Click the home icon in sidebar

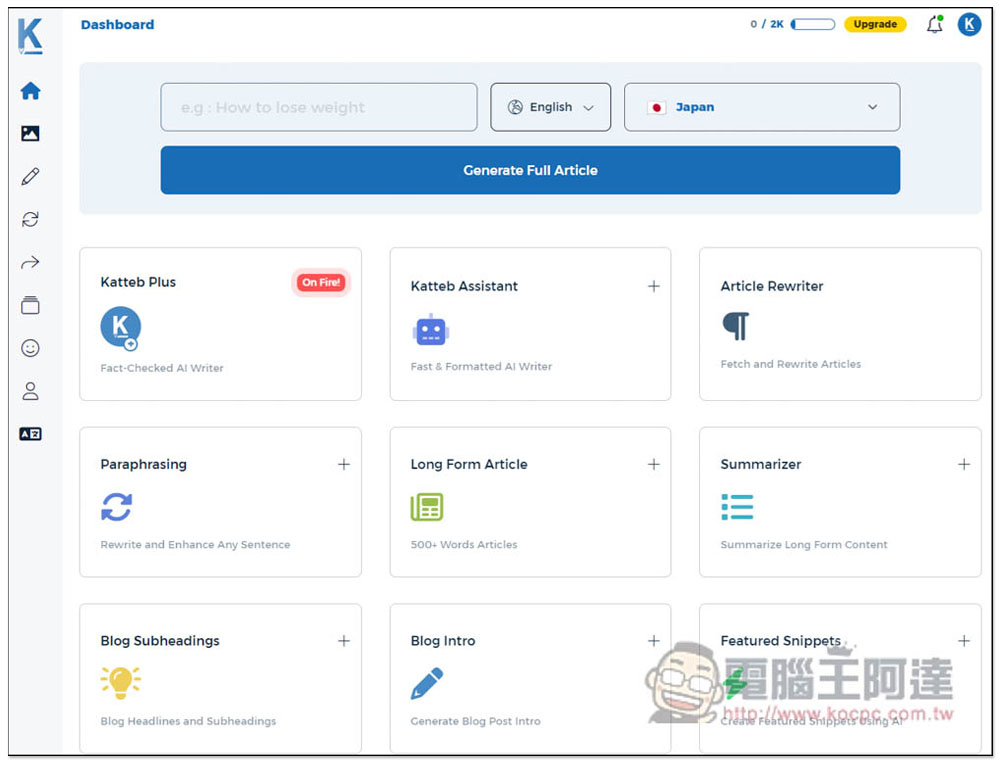coord(30,91)
